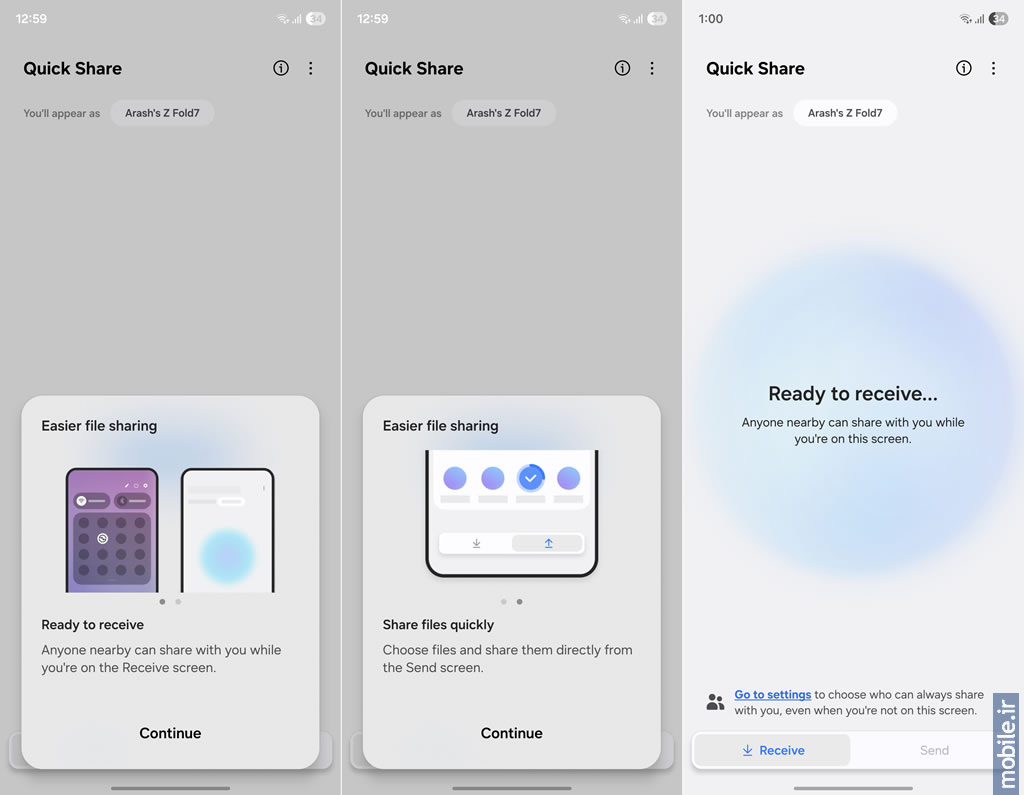The image size is (1024, 795).
Task: Tap the second page dot in the left card
Action: [178, 602]
